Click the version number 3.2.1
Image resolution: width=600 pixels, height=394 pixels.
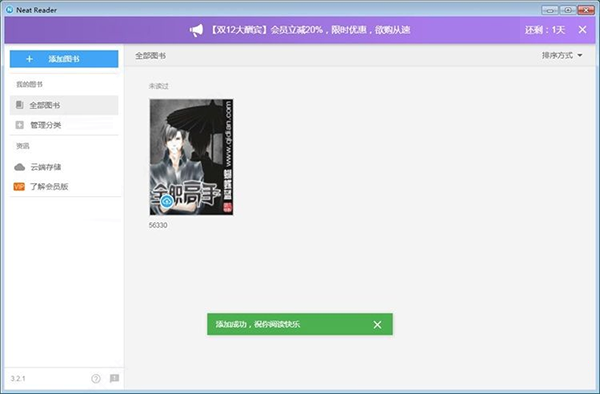tap(18, 379)
